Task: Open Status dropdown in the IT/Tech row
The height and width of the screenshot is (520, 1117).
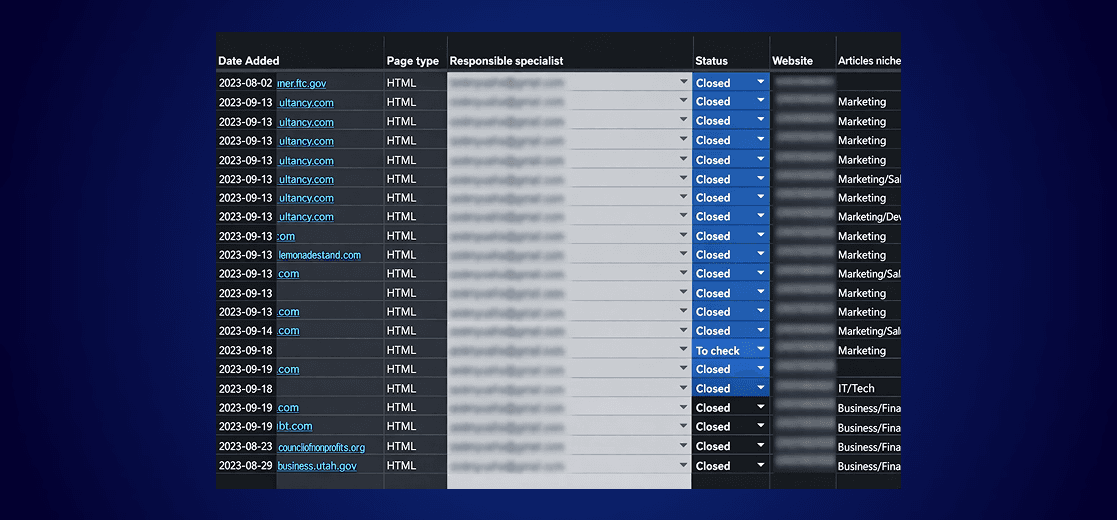Action: [x=760, y=388]
